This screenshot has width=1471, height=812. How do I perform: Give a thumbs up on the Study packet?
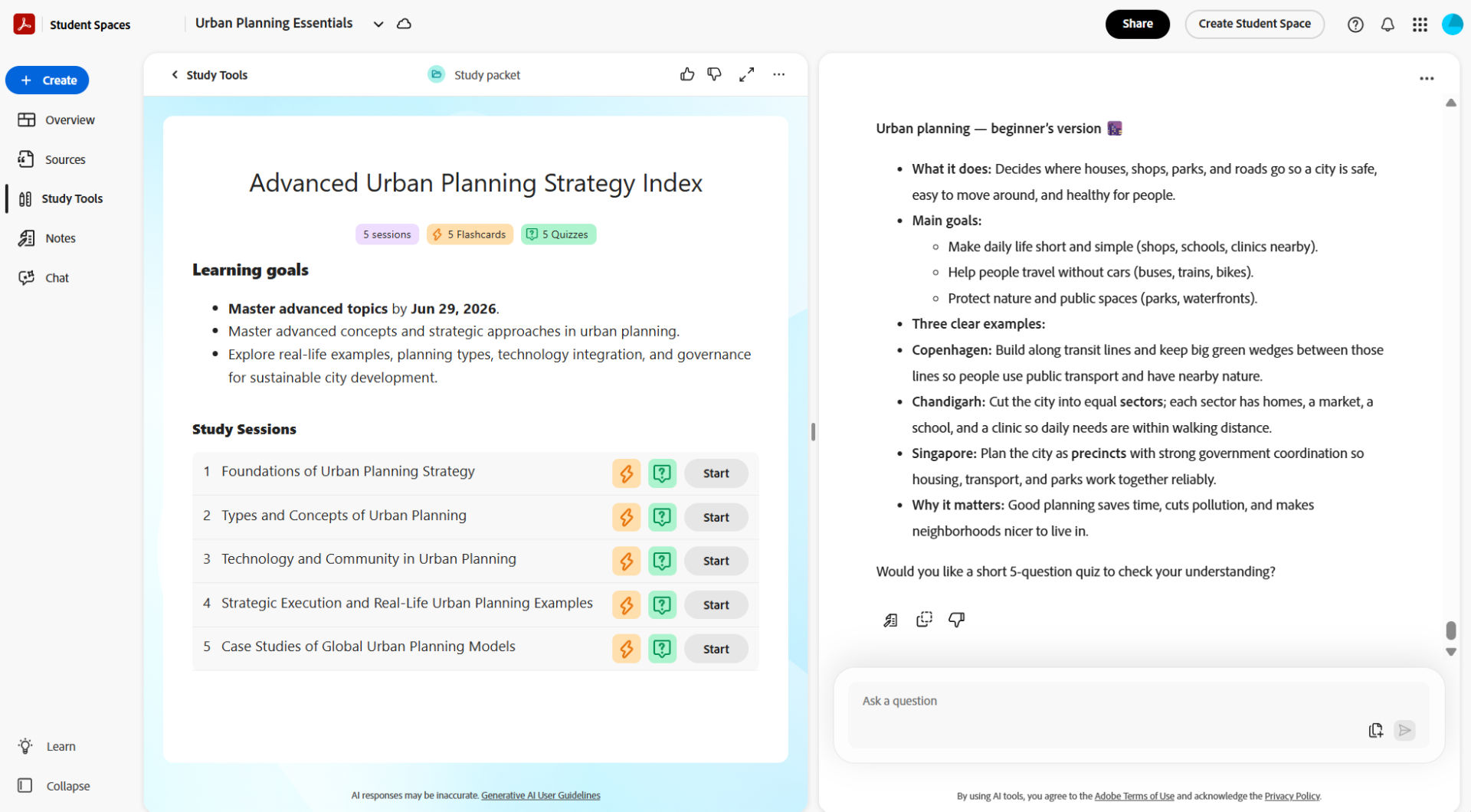coord(687,74)
